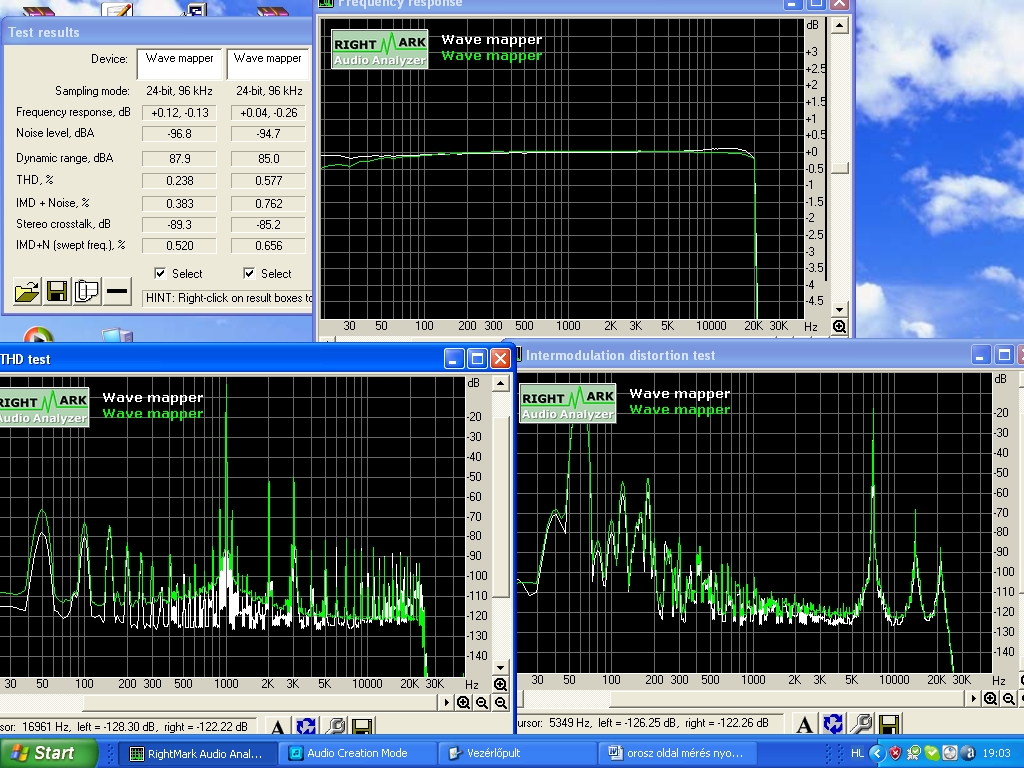
Task: Click the vertical zoom magnifier beside Hz in THD test
Action: 500,684
